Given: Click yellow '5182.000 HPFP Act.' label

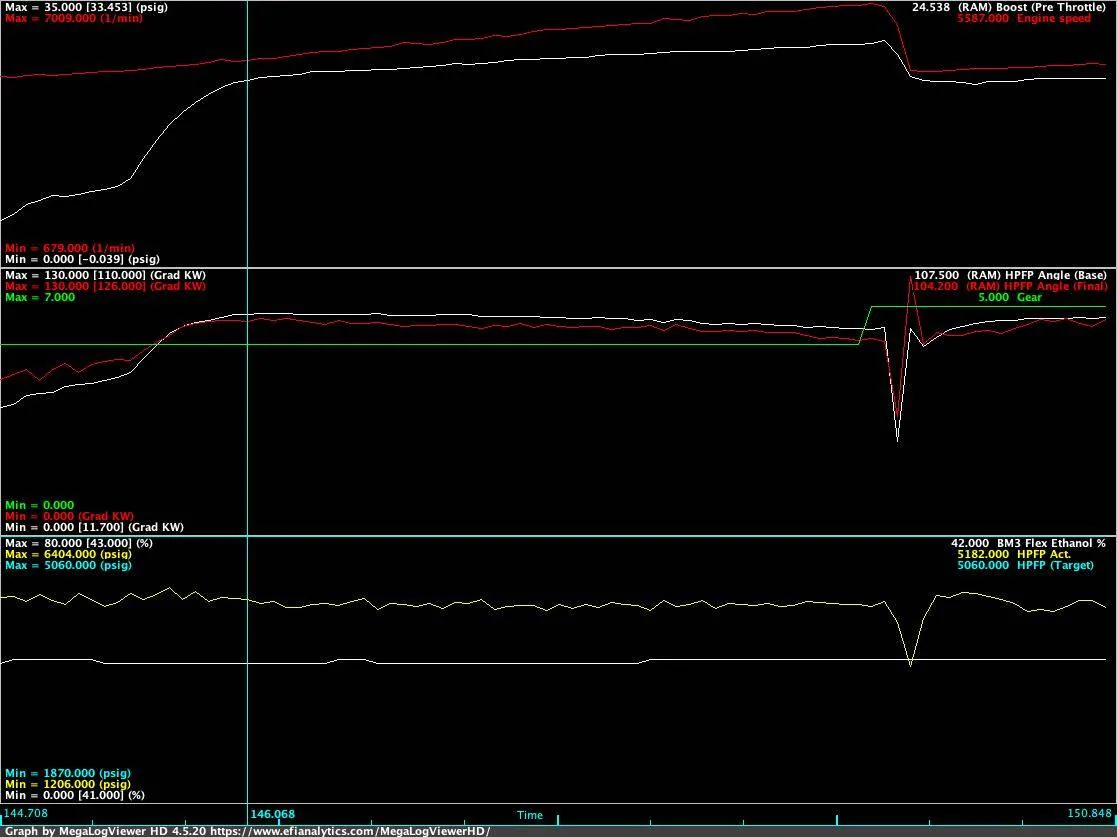Looking at the screenshot, I should (x=1014, y=554).
